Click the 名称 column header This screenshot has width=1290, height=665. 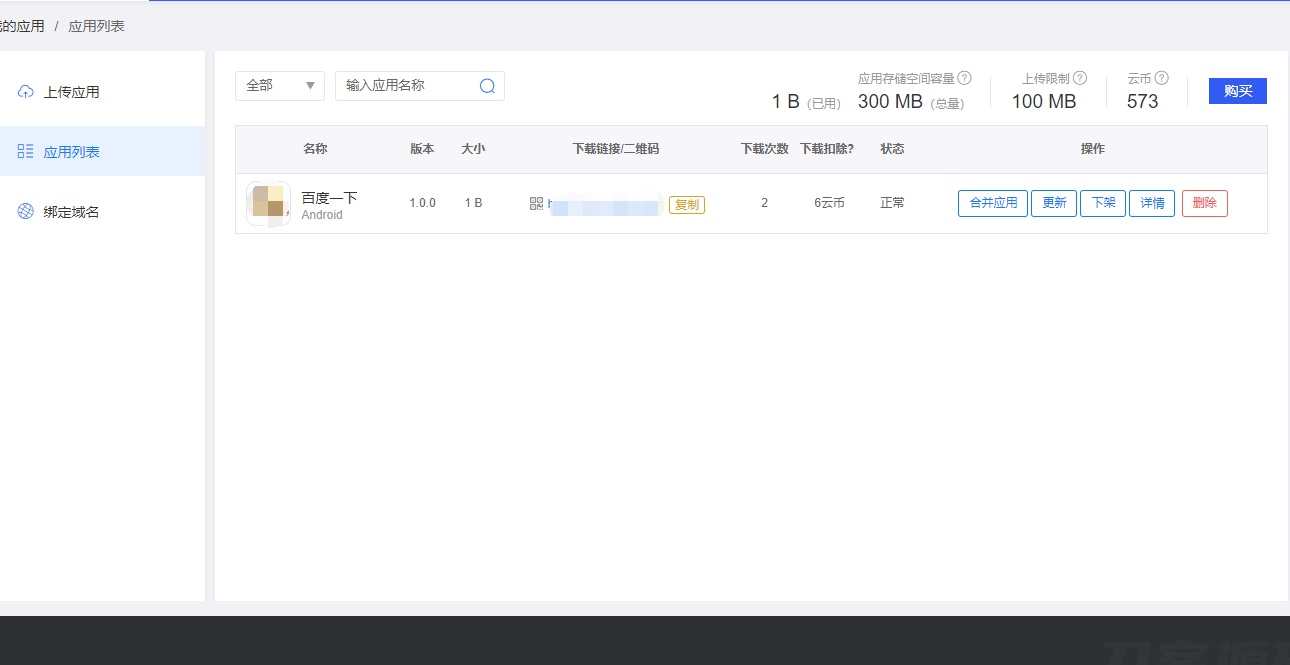coord(315,149)
